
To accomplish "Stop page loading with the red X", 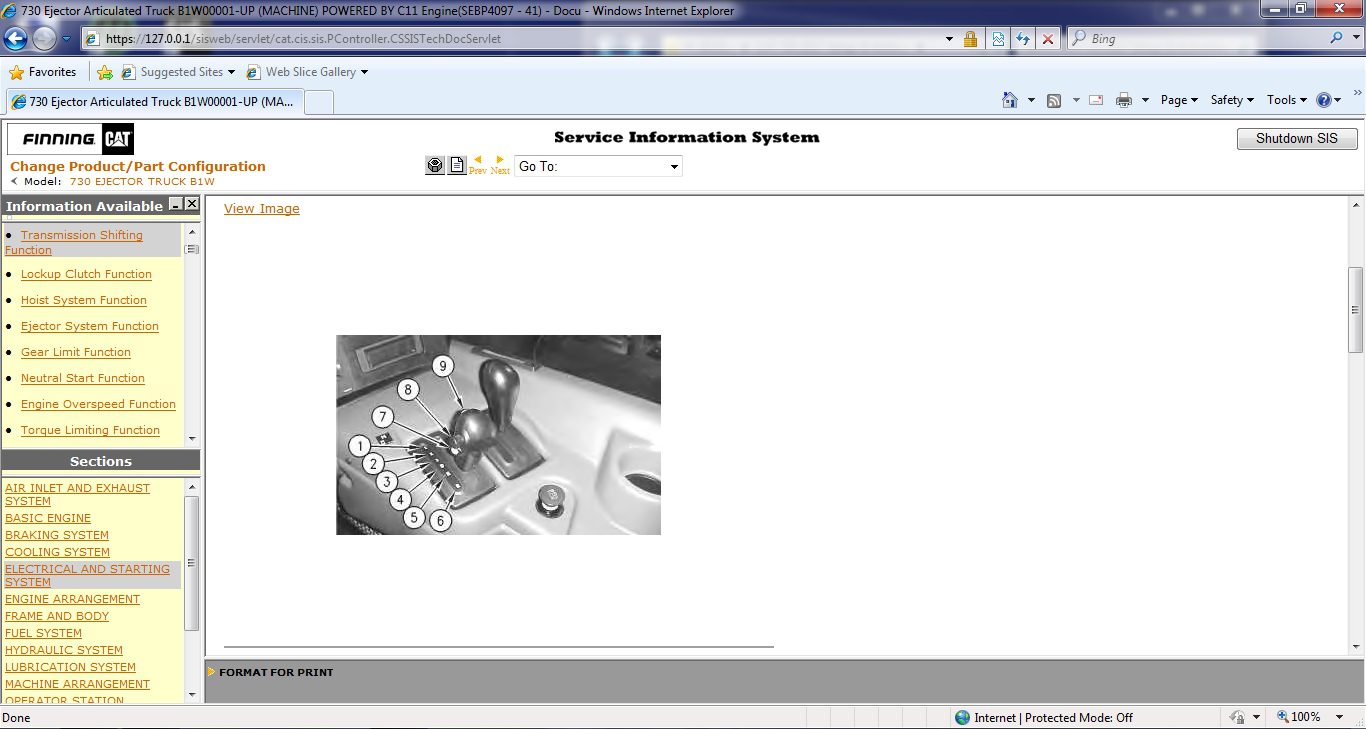I will 1047,39.
